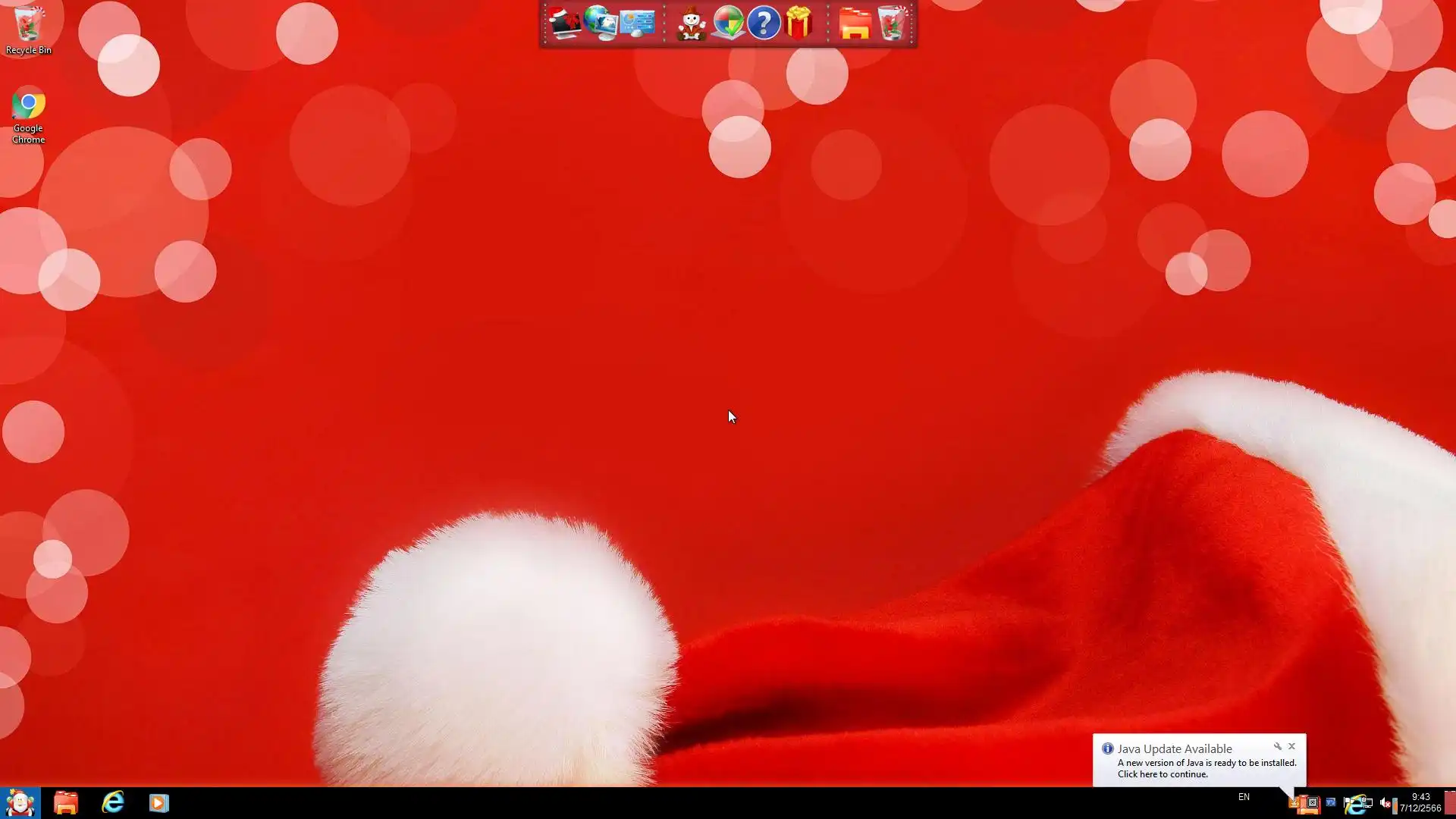Open the red folder in dock
1456x819 pixels.
coord(855,24)
